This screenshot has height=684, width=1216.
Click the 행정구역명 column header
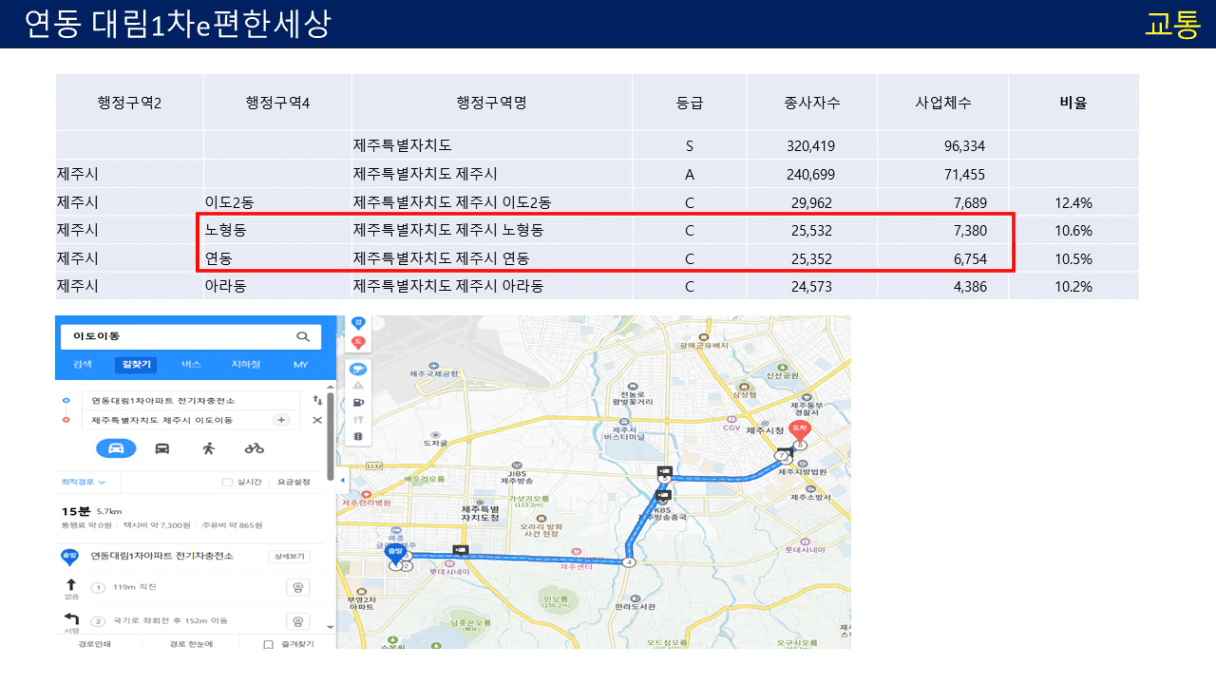pos(492,102)
